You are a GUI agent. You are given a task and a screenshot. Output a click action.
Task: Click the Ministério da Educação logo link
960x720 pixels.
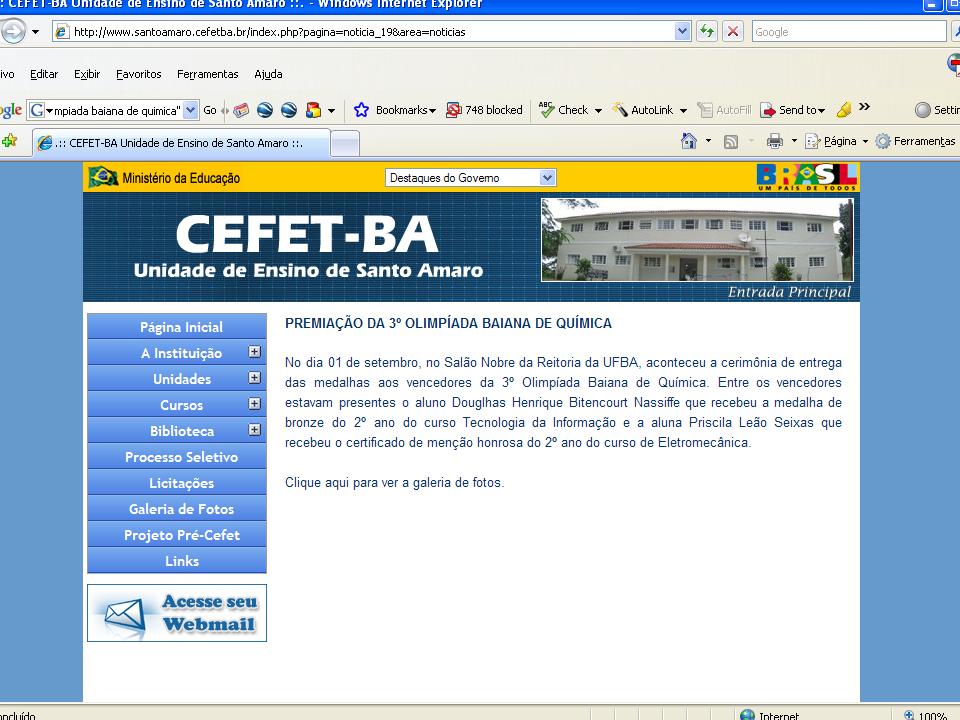164,178
